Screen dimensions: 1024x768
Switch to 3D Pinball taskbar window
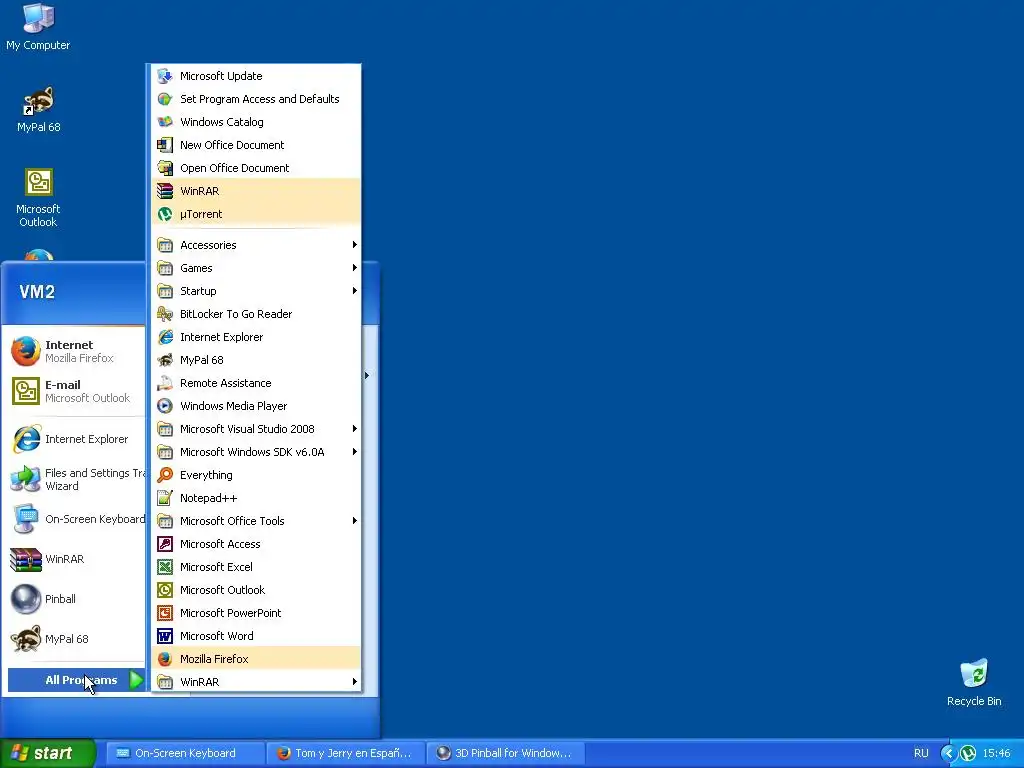506,753
